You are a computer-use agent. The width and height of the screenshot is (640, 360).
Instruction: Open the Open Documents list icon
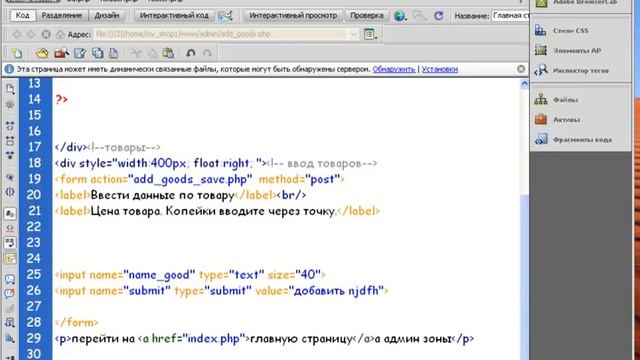click(x=10, y=89)
